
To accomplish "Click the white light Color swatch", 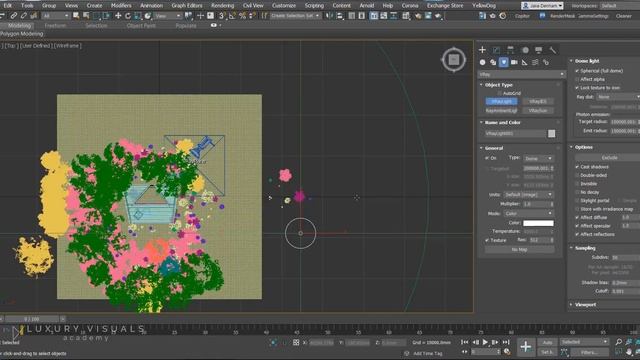I will pos(538,223).
